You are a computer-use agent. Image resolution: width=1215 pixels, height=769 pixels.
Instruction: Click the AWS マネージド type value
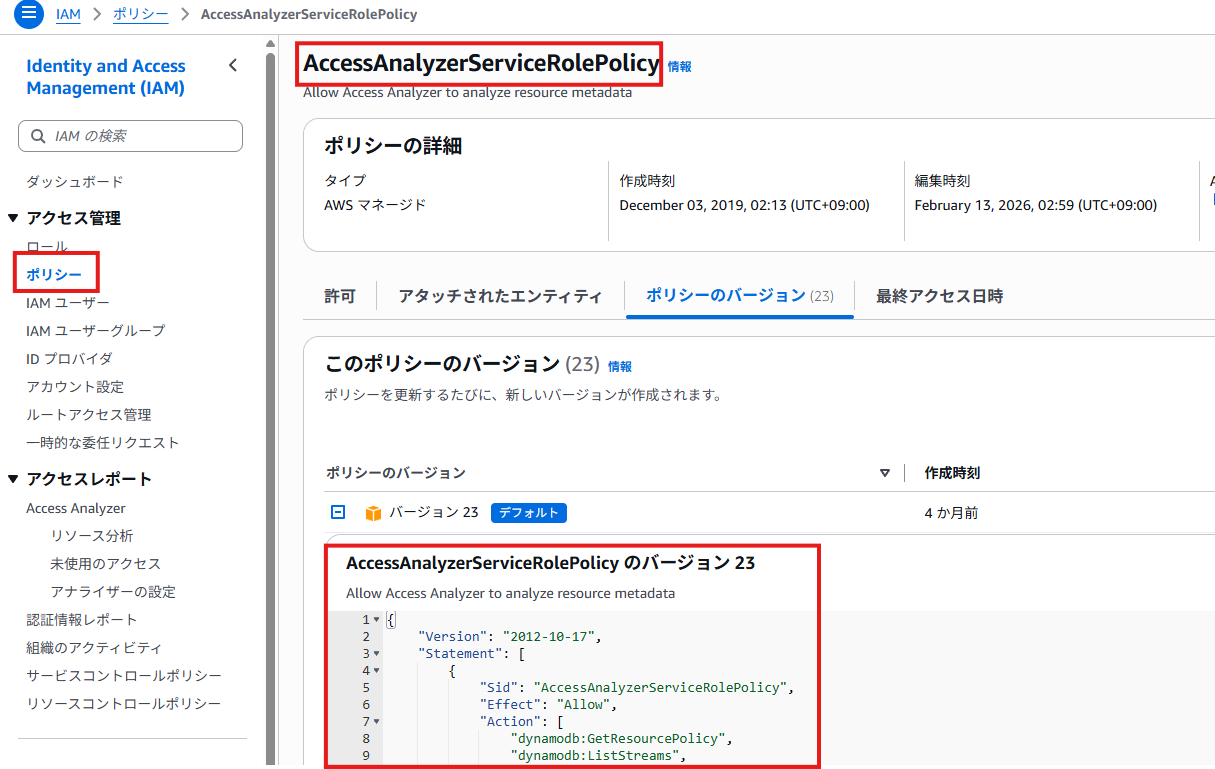(375, 205)
